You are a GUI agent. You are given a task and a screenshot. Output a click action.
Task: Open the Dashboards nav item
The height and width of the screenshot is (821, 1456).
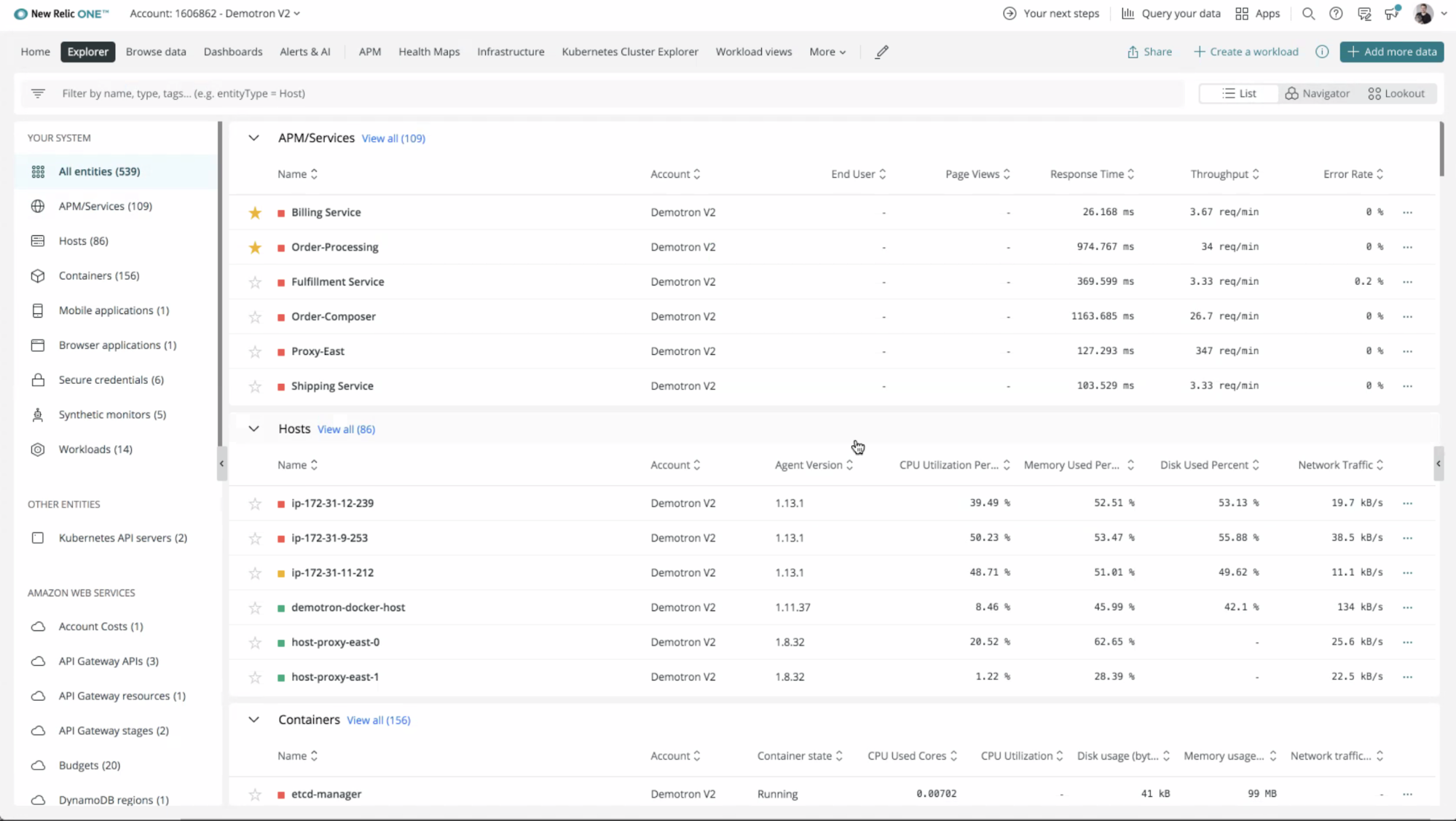coord(233,52)
